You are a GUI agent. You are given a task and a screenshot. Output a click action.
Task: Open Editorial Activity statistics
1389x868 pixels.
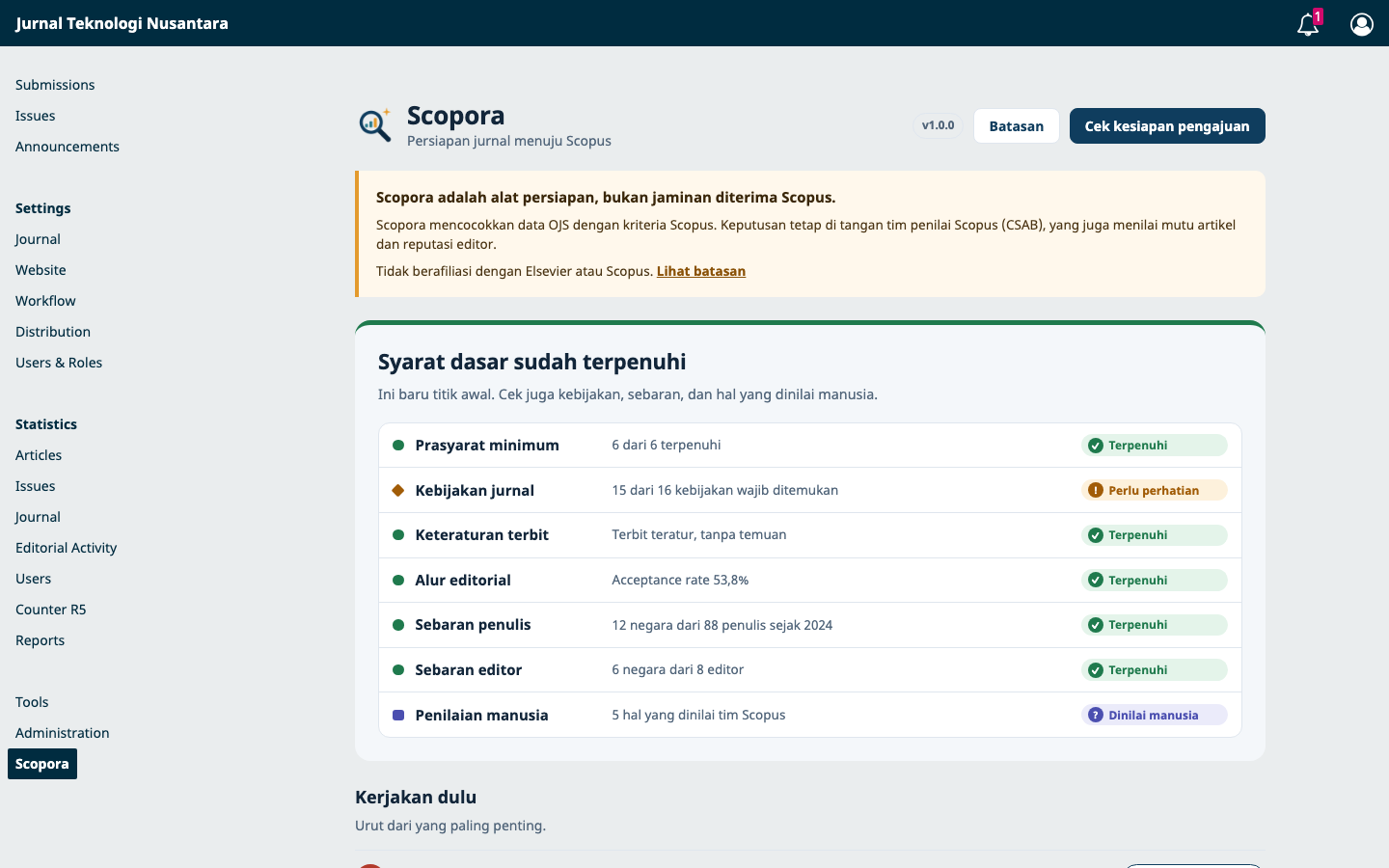point(66,548)
